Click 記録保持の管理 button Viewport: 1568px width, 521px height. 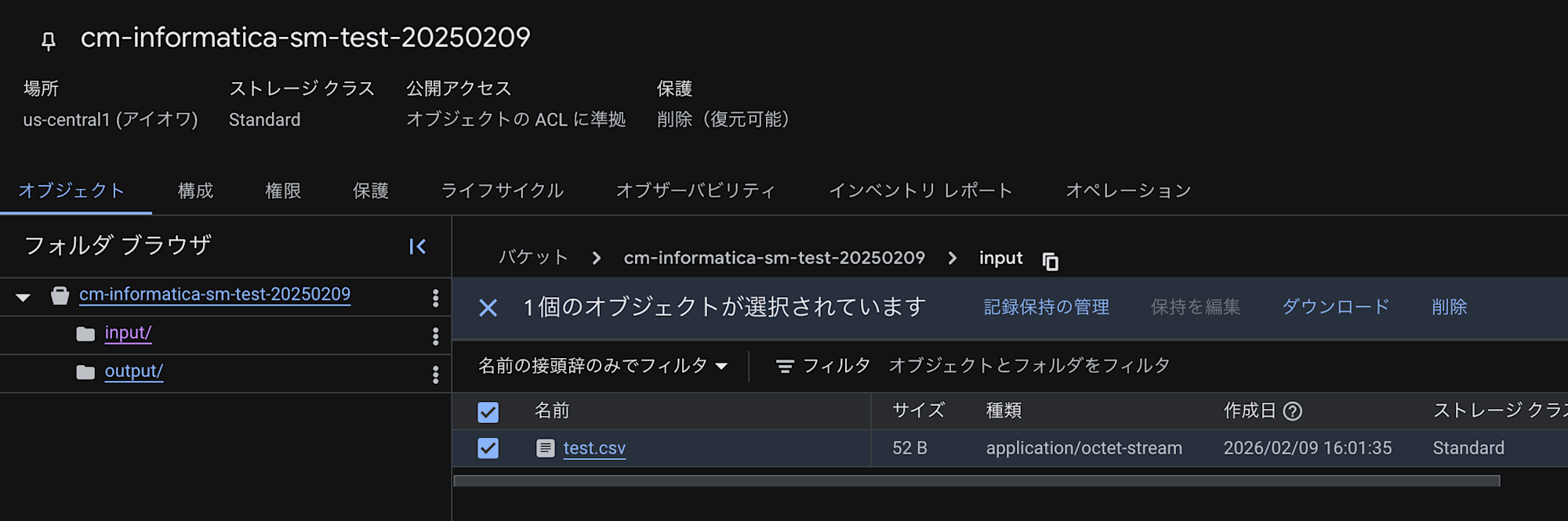click(x=1047, y=307)
